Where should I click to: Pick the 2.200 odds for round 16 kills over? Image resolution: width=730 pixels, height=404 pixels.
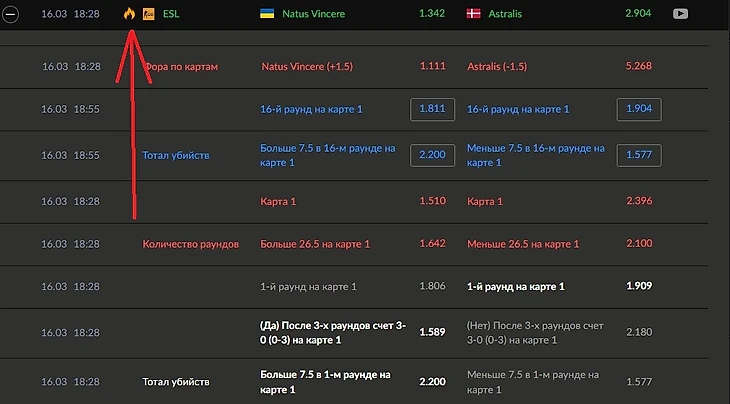(433, 154)
